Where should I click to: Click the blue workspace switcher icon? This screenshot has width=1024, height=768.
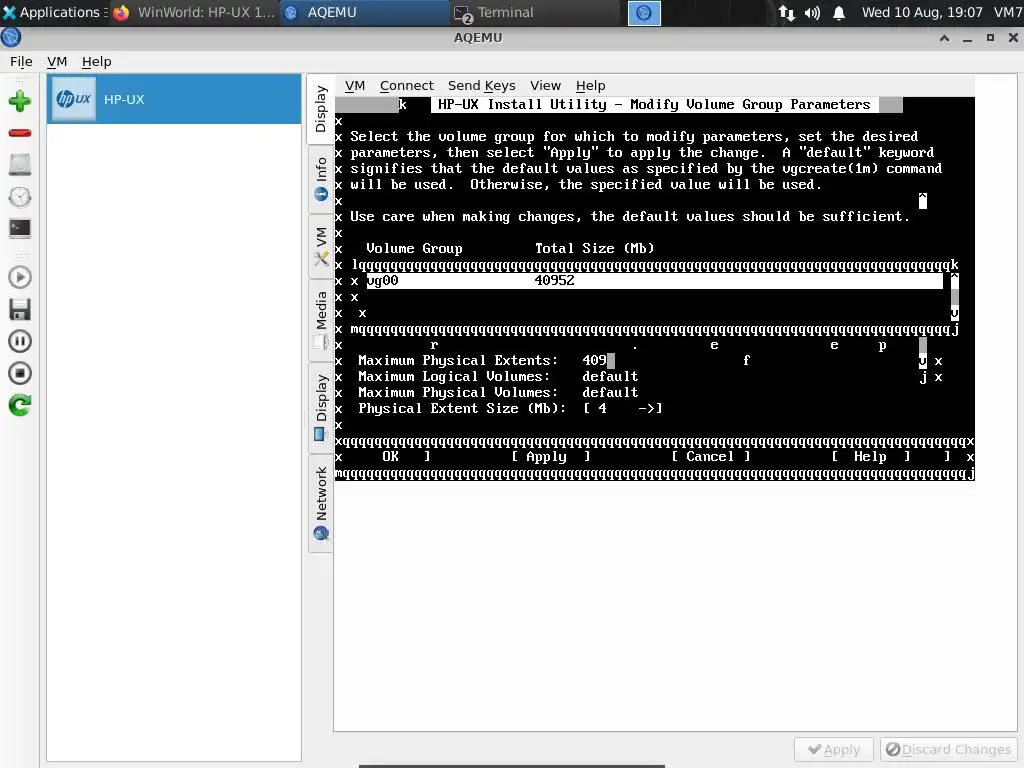pyautogui.click(x=644, y=13)
